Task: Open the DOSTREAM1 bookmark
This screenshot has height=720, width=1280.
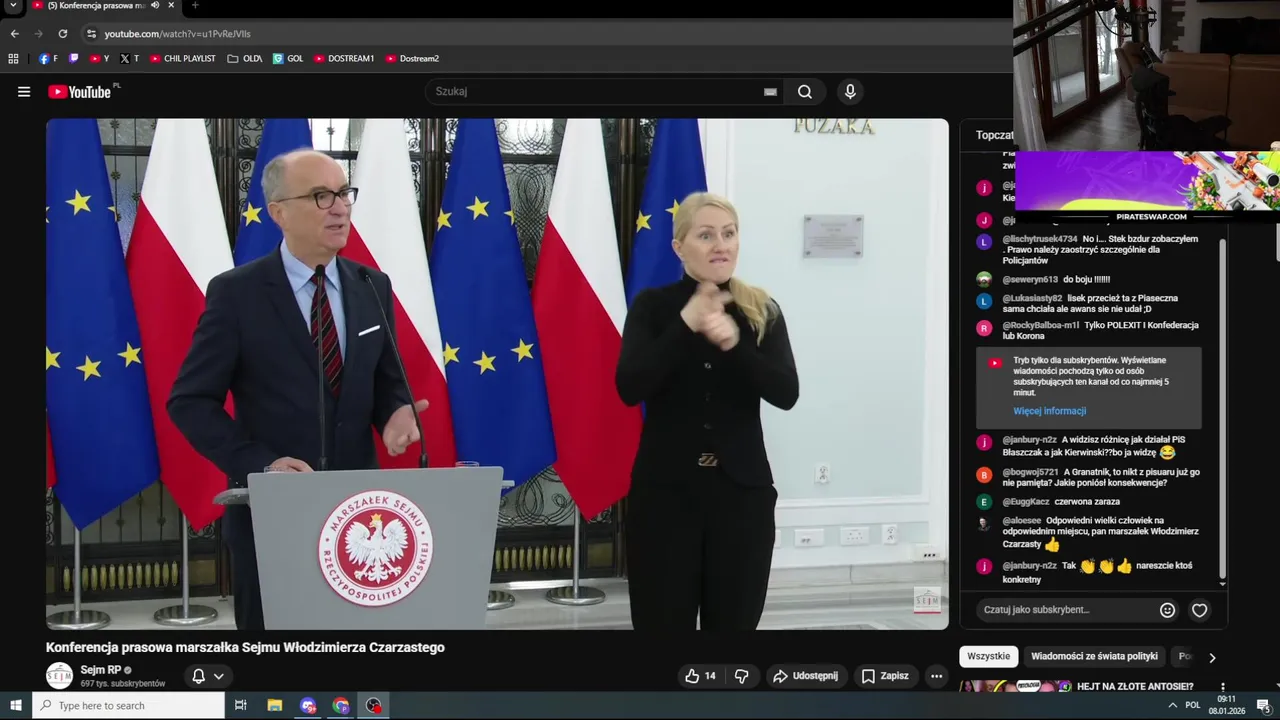Action: point(344,59)
